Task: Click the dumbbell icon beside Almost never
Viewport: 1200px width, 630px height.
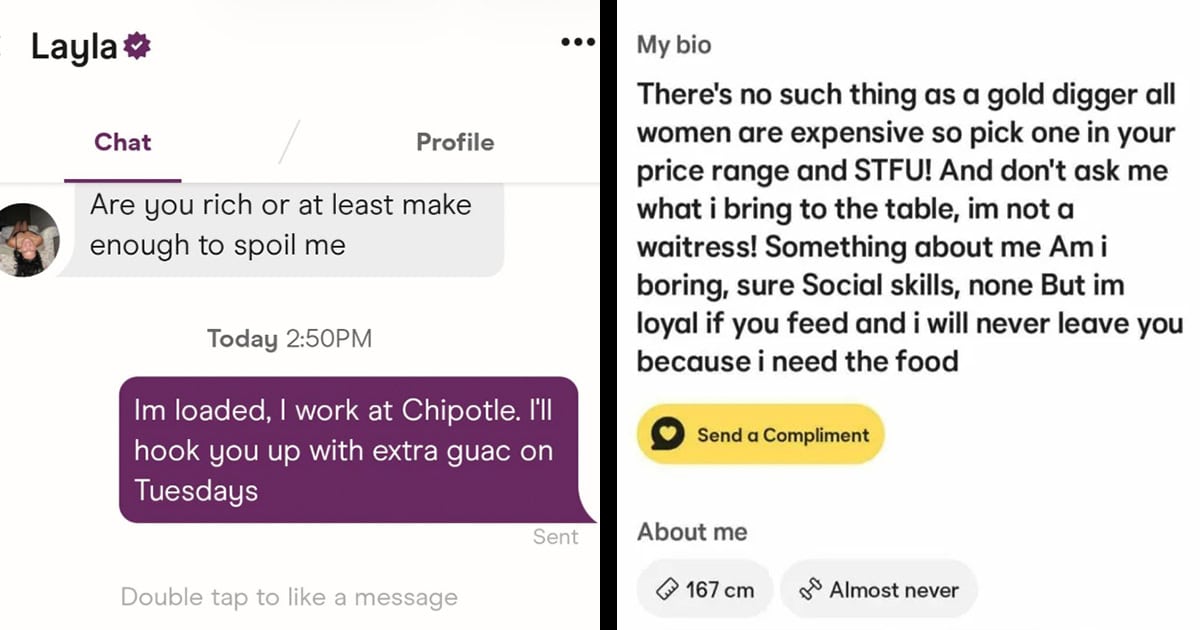Action: [810, 590]
